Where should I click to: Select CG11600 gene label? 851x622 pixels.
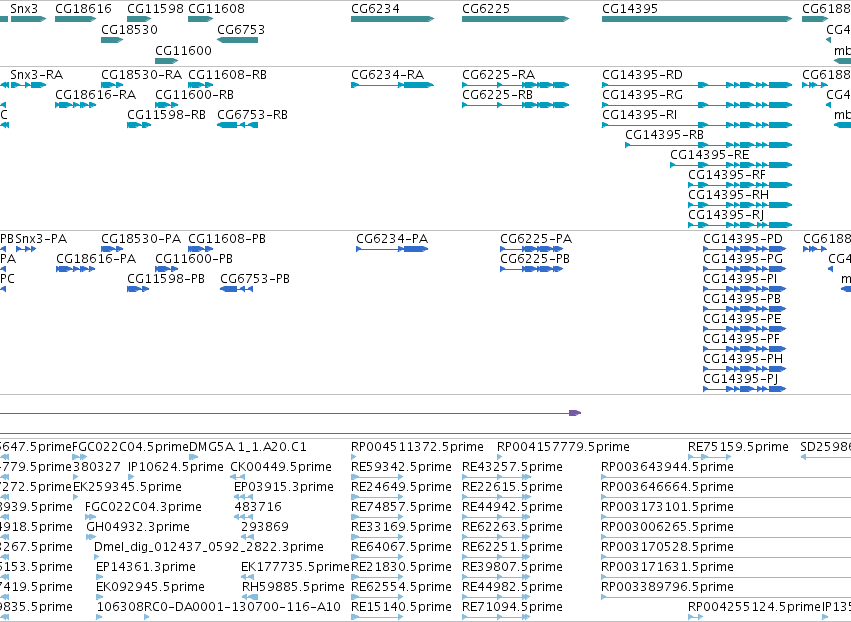183,50
